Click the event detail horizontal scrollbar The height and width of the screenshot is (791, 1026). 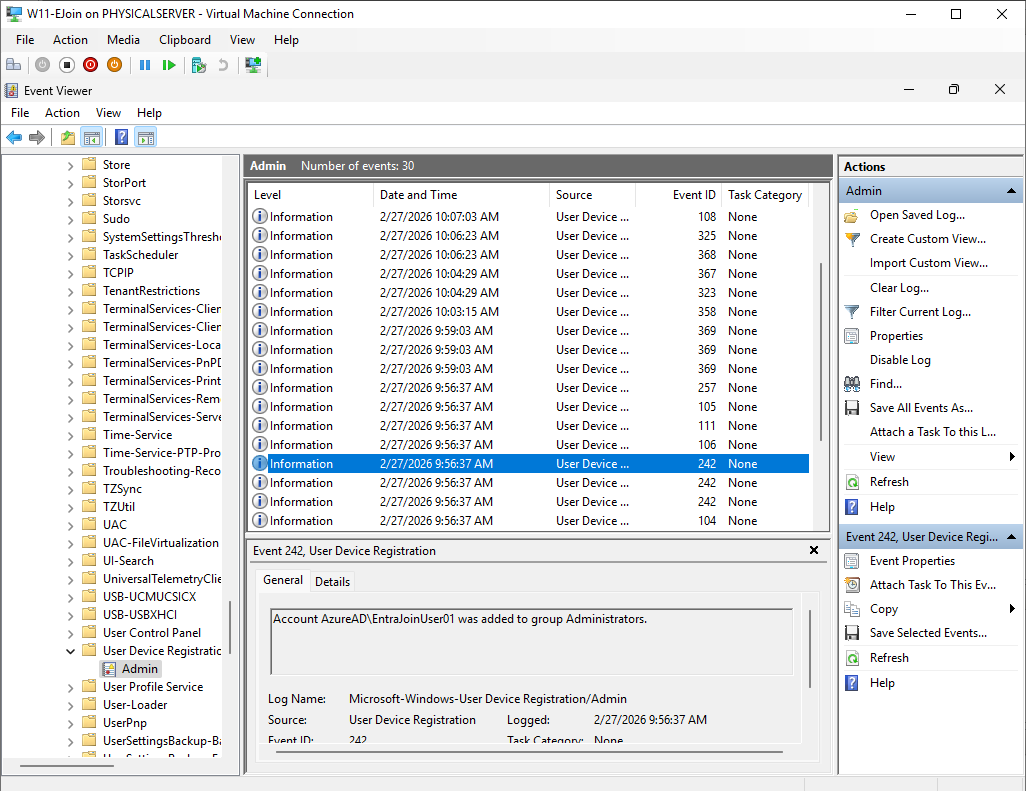pyautogui.click(x=529, y=752)
